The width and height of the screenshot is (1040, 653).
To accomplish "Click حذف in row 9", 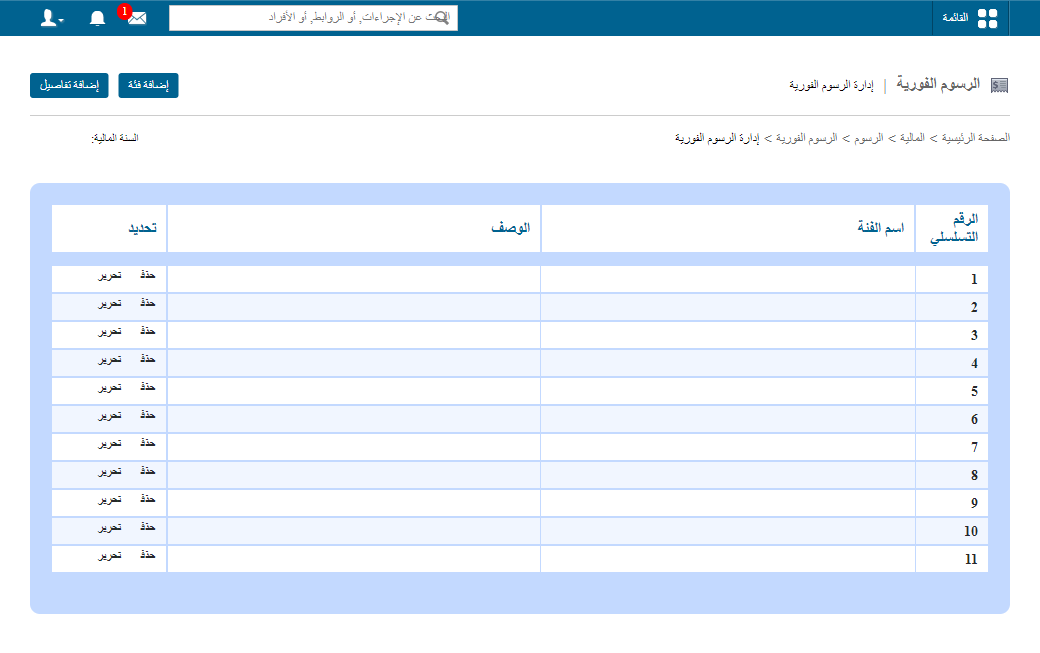I will 147,499.
